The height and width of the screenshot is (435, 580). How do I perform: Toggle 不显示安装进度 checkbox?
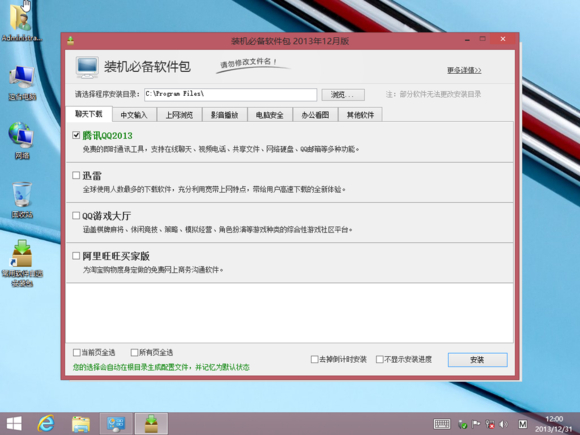tap(380, 359)
